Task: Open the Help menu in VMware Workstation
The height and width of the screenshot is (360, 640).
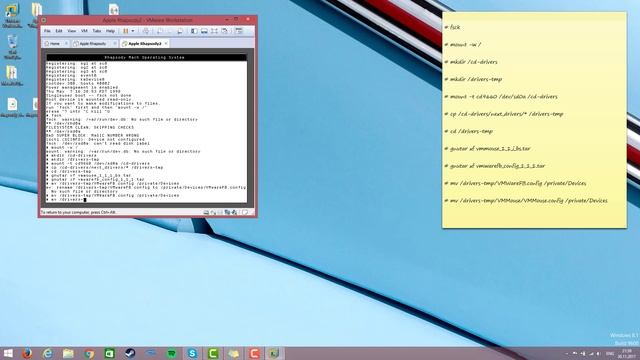Action: tap(110, 31)
